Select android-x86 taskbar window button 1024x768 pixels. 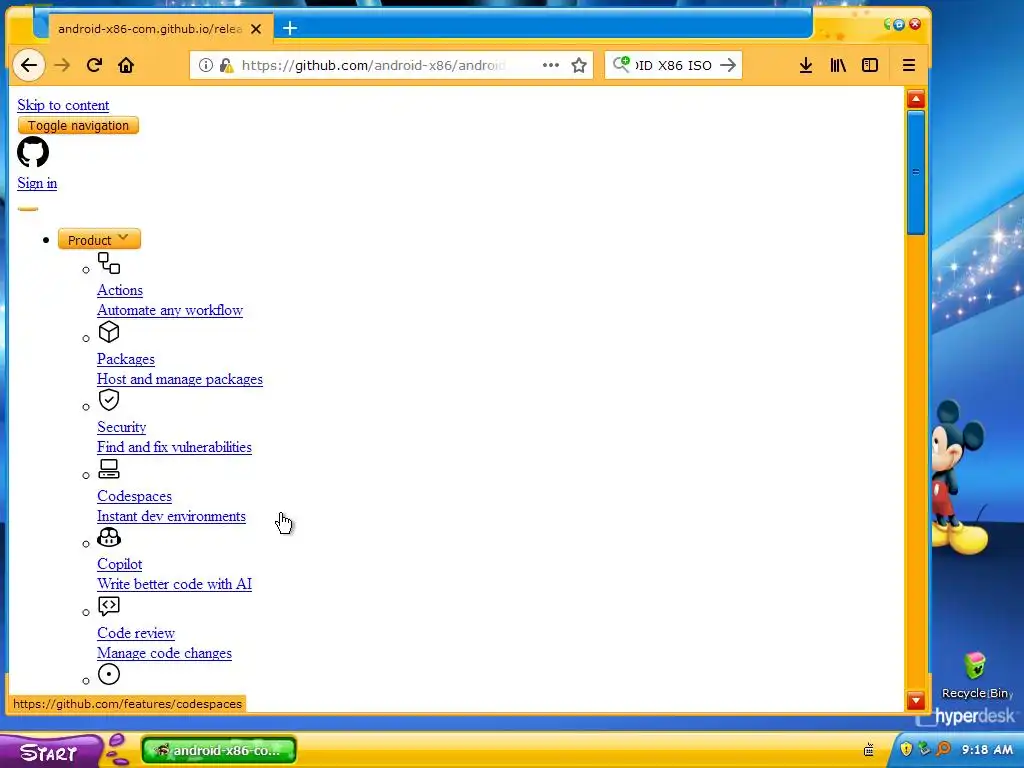point(219,750)
